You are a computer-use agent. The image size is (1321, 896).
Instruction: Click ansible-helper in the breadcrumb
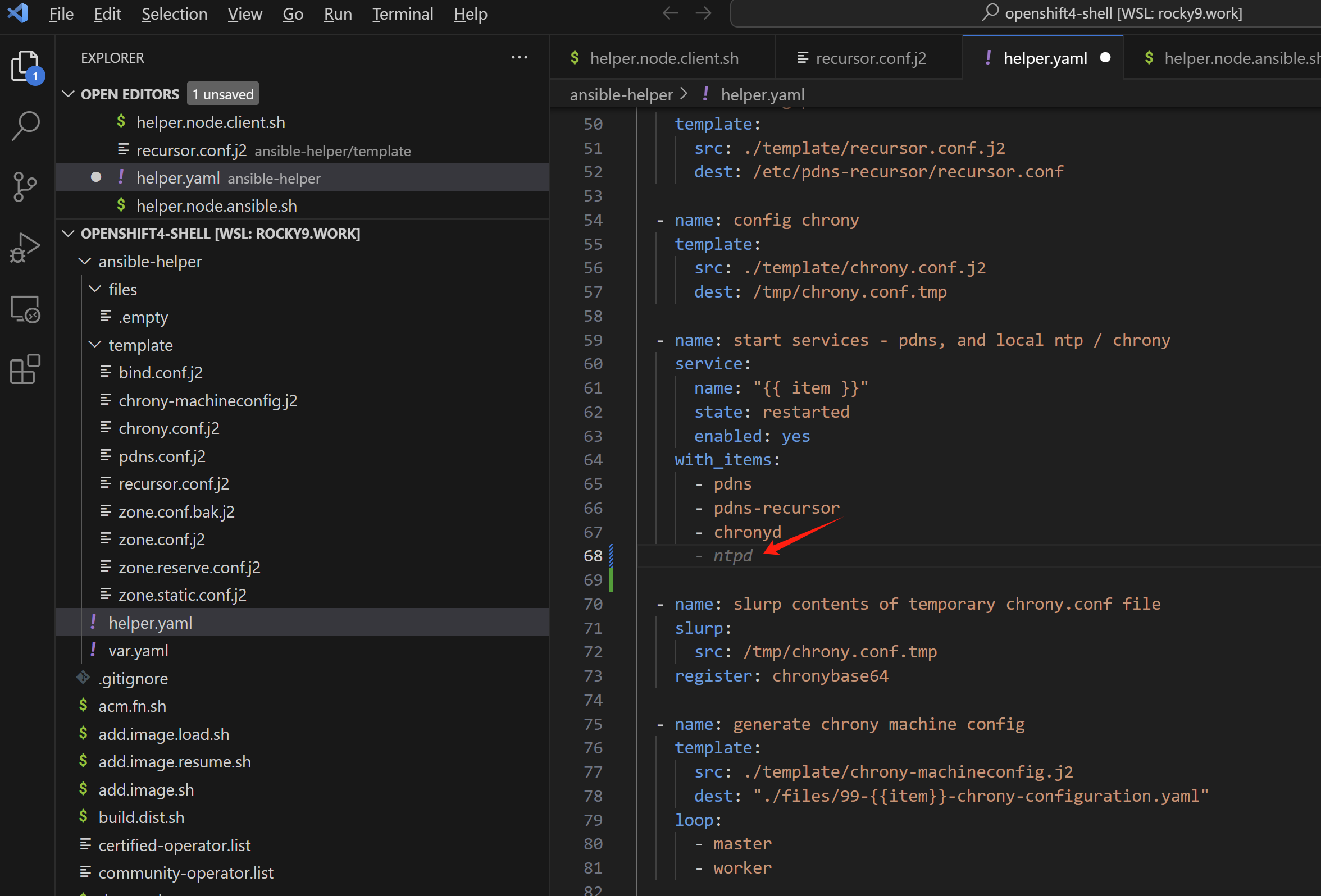click(x=621, y=94)
